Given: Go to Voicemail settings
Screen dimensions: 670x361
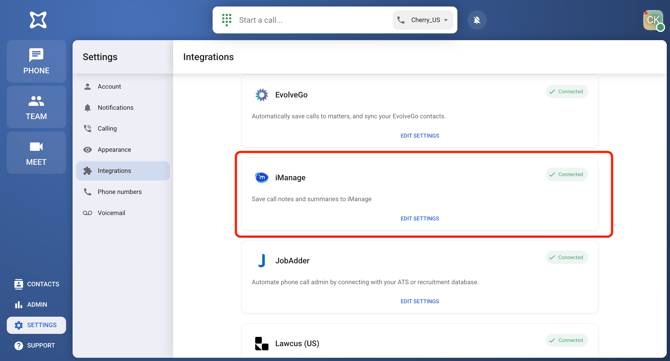Looking at the screenshot, I should [x=123, y=213].
